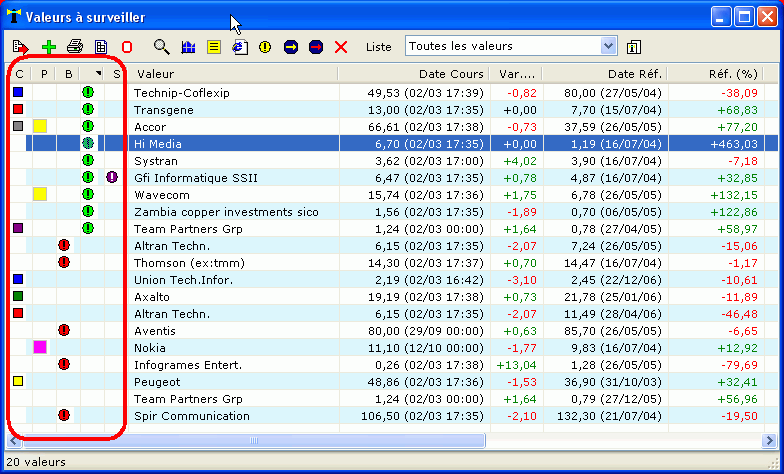Click green alert icon on Zambia copper row

[x=88, y=211]
